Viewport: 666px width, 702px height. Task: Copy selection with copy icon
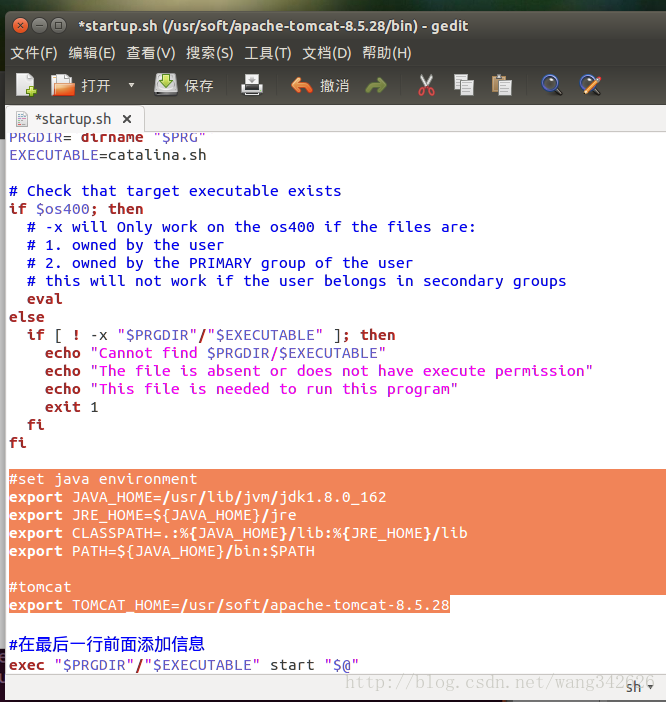point(464,85)
